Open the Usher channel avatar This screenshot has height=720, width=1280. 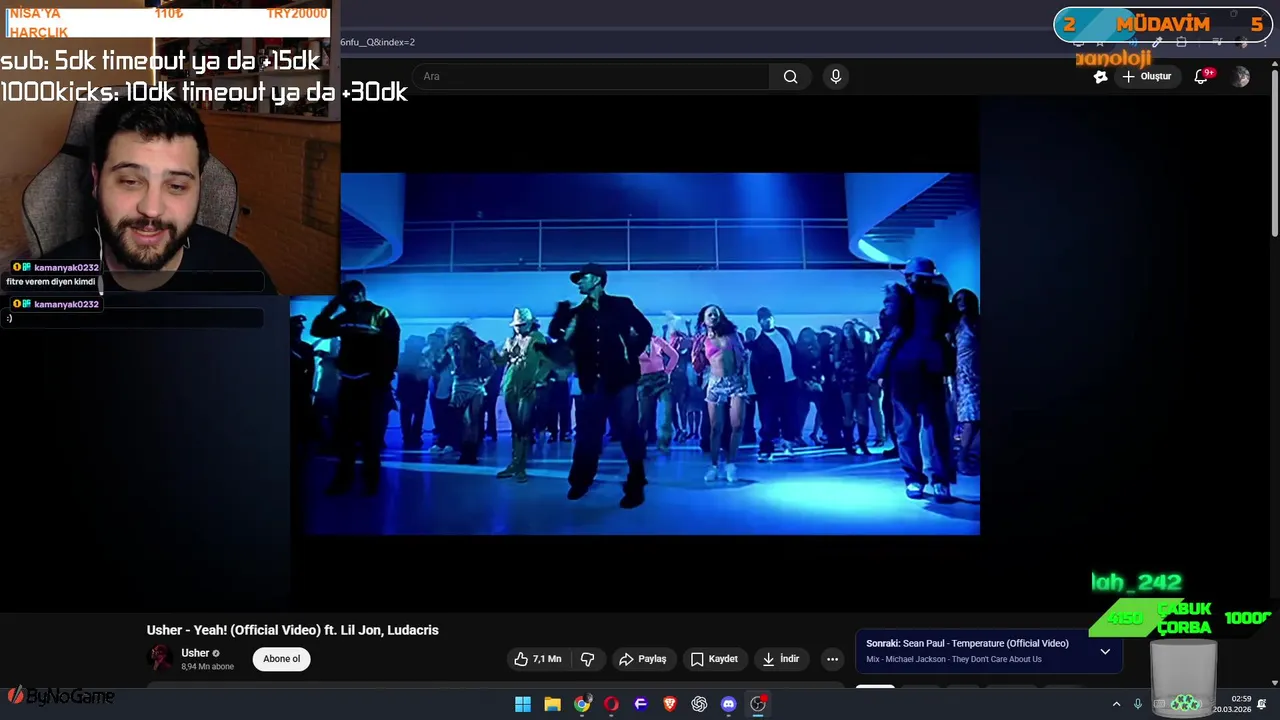point(160,658)
